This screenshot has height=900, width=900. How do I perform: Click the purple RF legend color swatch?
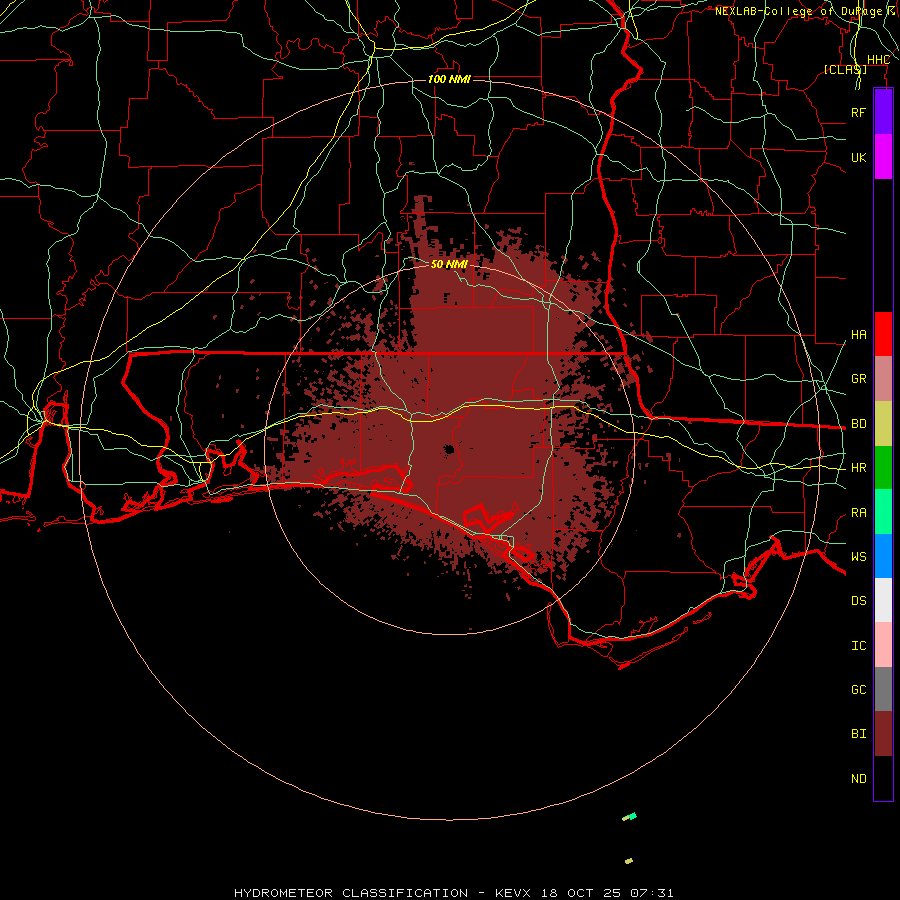coord(883,112)
